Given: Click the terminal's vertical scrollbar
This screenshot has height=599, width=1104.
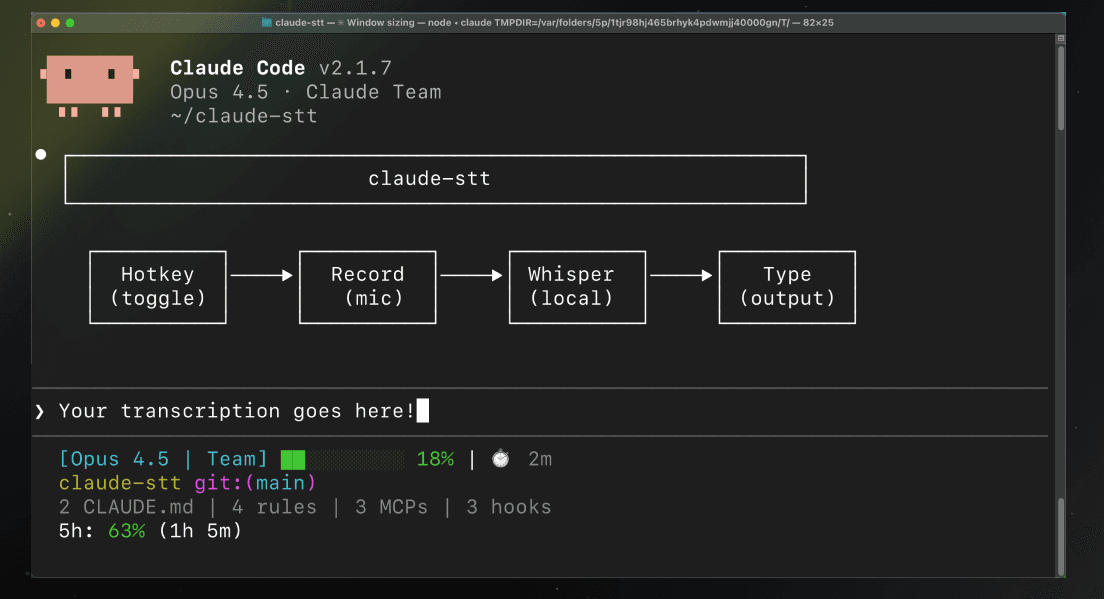Looking at the screenshot, I should click(x=1060, y=300).
